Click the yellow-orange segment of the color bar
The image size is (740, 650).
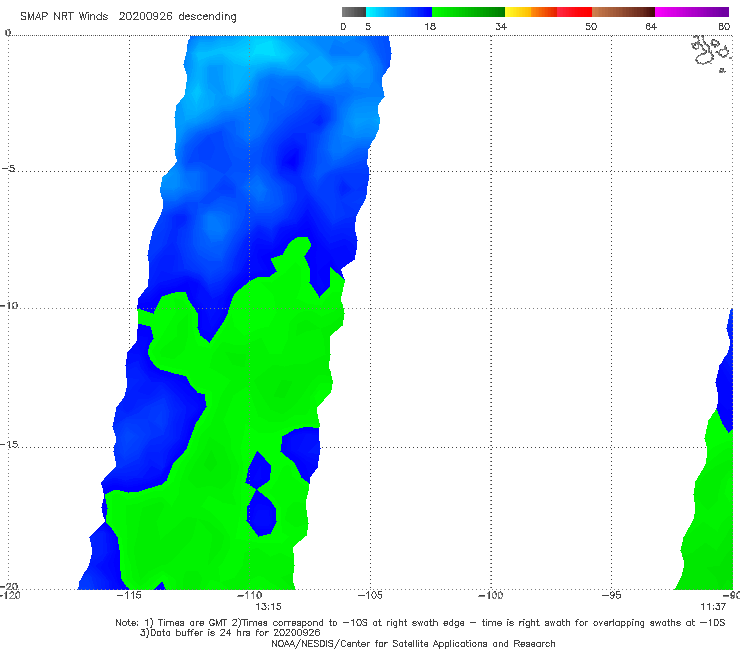point(531,12)
